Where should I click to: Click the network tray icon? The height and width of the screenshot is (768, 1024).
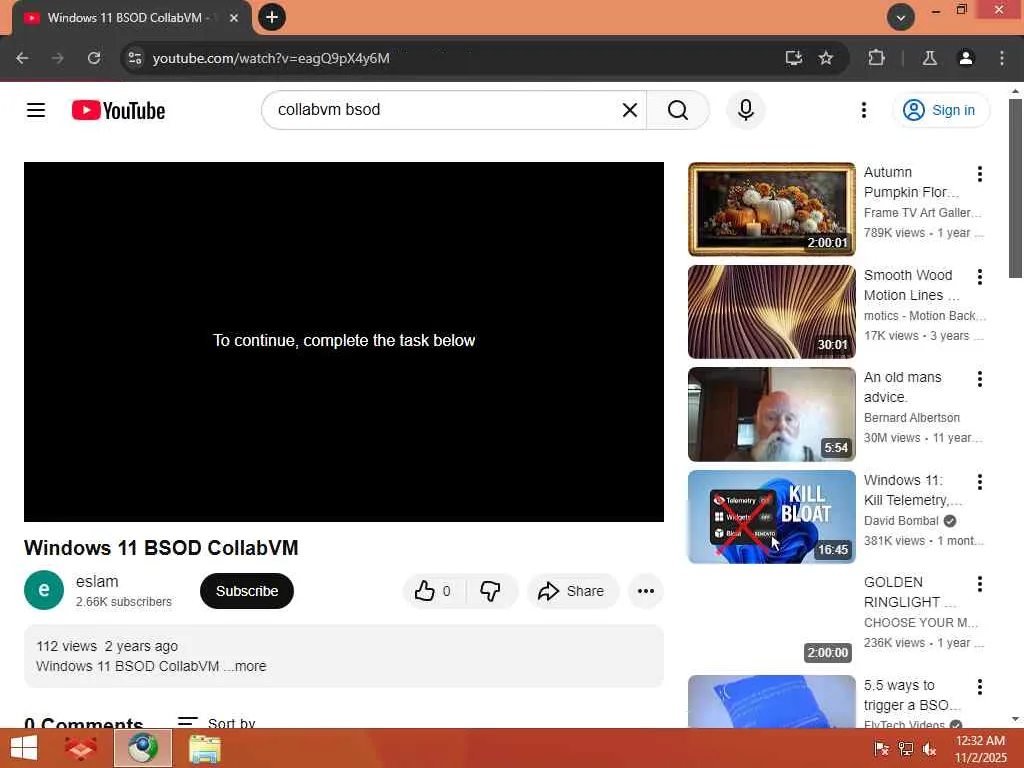[x=906, y=748]
